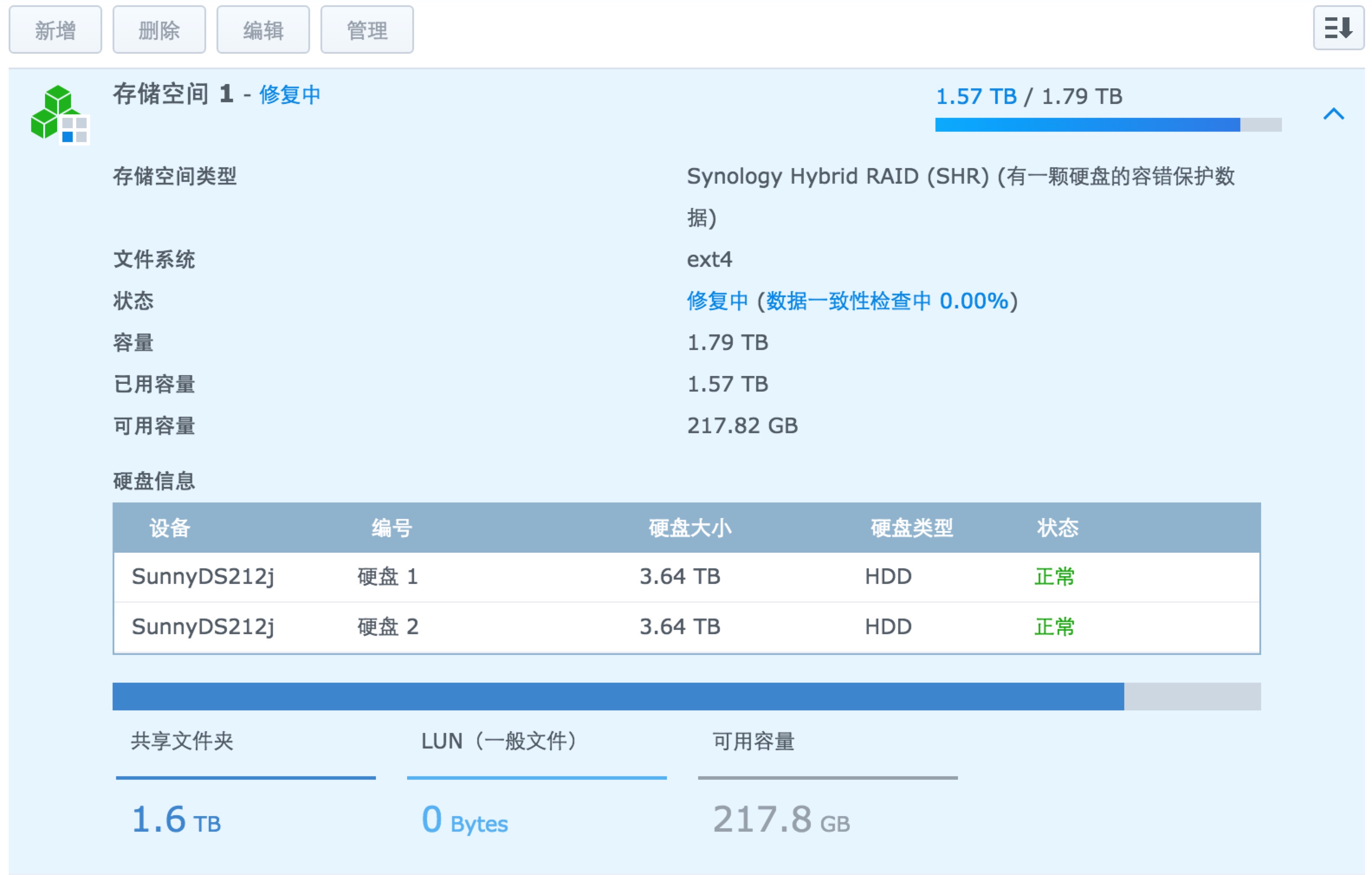Click 正常 status of 硬盘 2
This screenshot has width=1372, height=875.
point(1055,627)
